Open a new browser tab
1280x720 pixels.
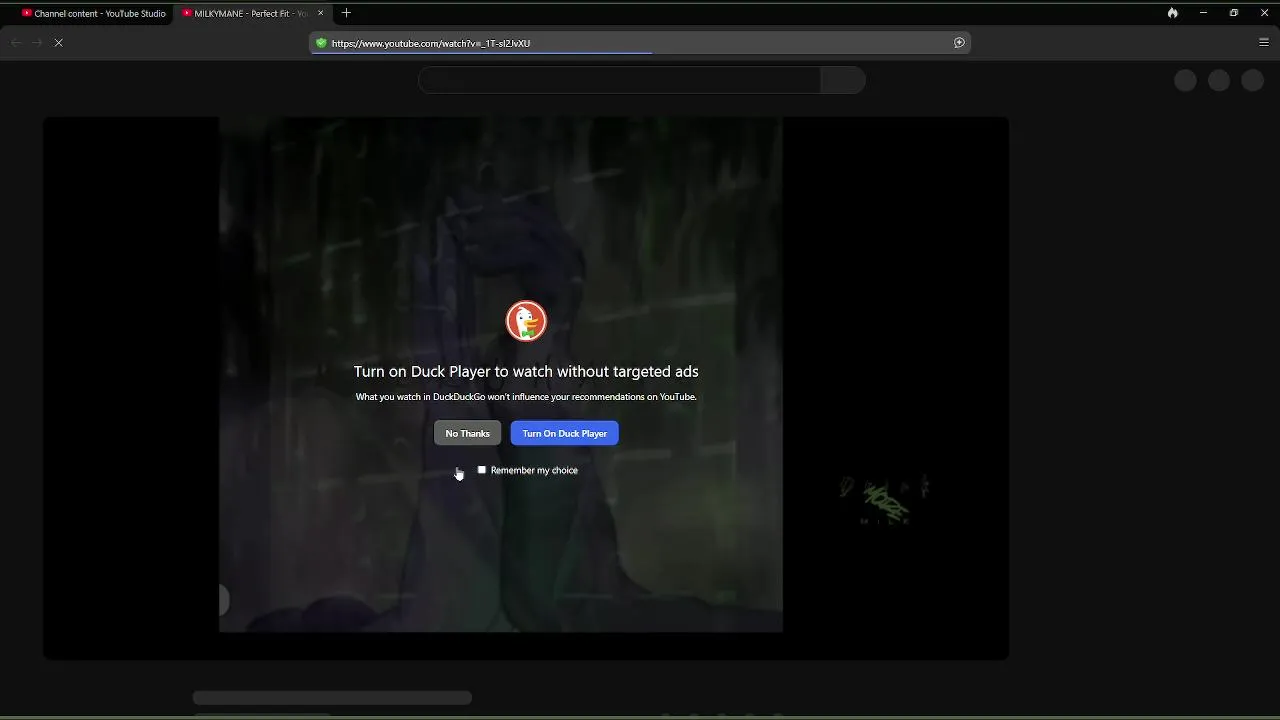(x=346, y=13)
